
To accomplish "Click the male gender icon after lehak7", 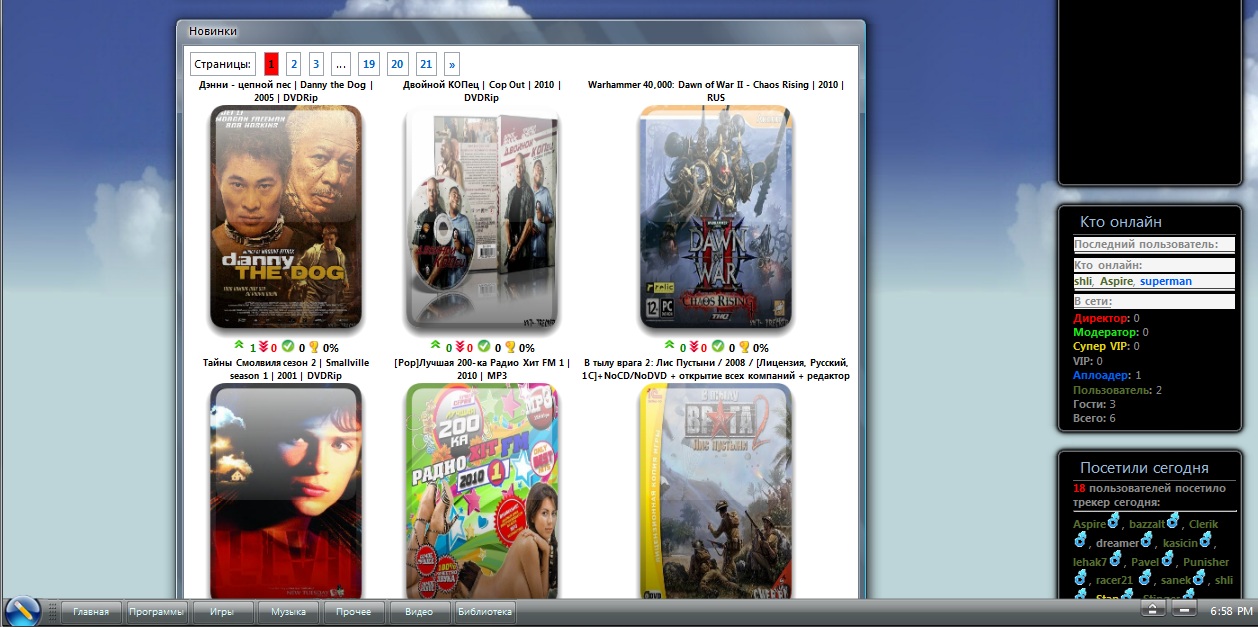I will (1116, 559).
